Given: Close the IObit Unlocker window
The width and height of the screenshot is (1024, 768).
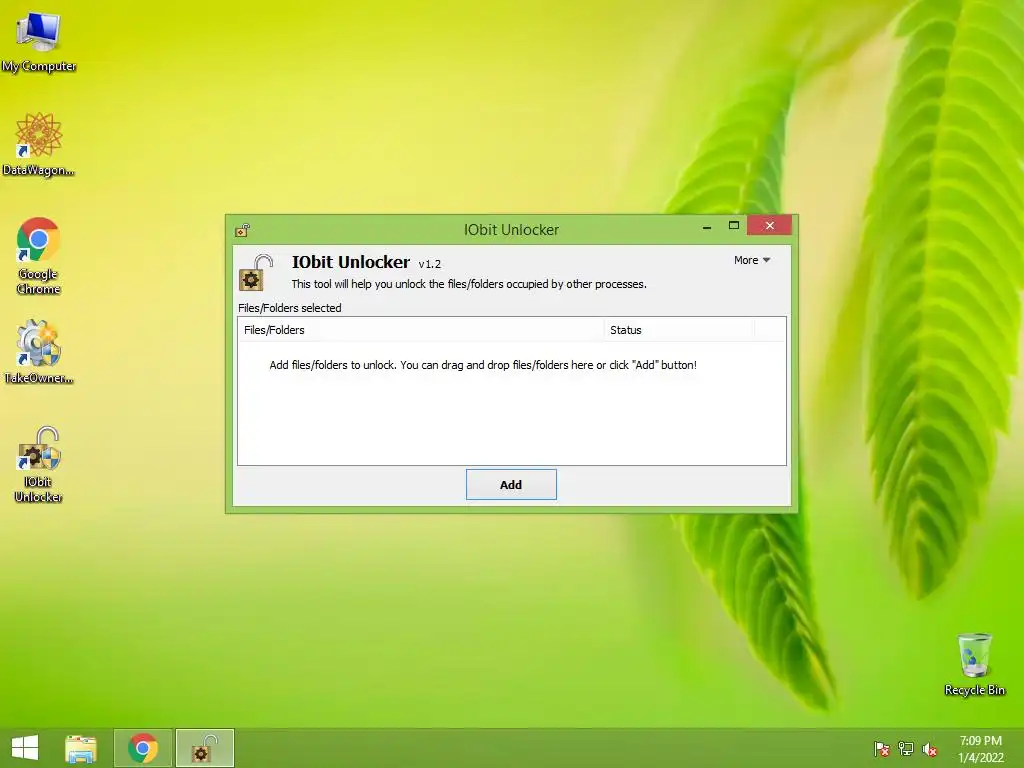Looking at the screenshot, I should point(769,225).
